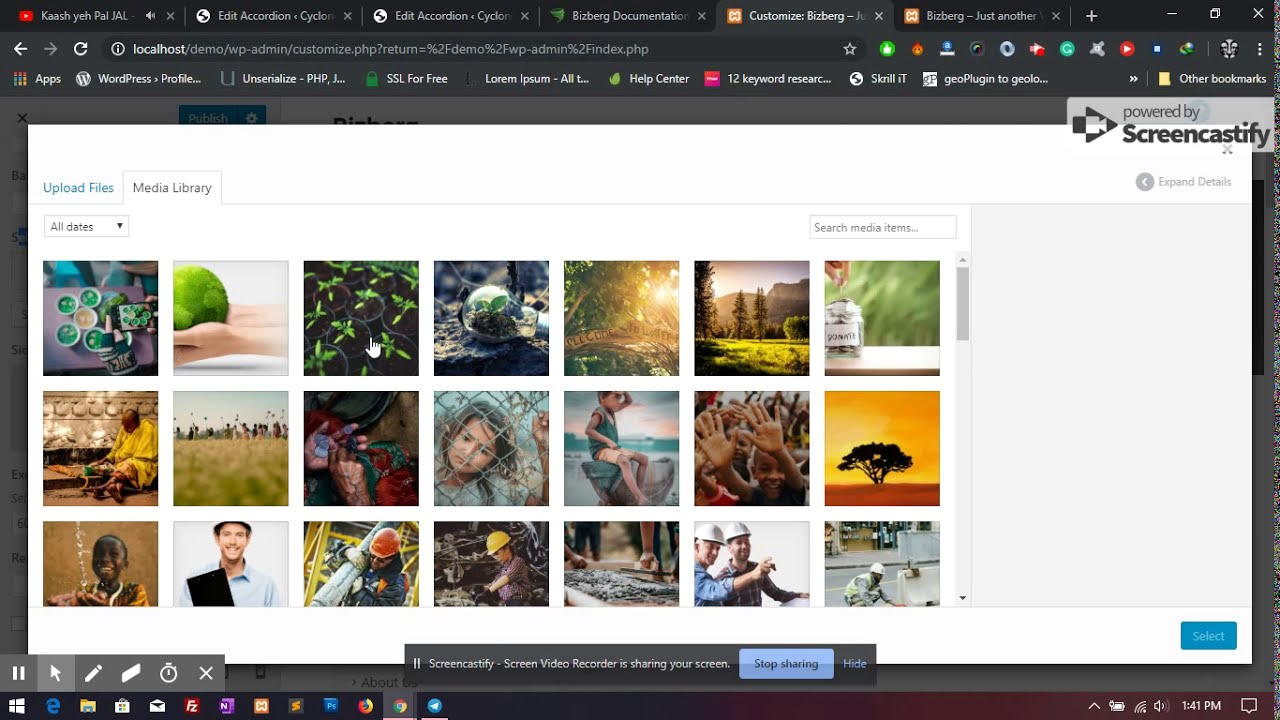Select the two engineers in white helmets image
This screenshot has height=720, width=1280.
tap(752, 563)
